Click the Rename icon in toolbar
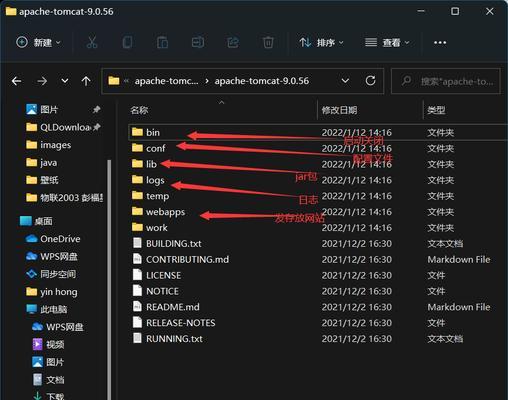Viewport: 508px width, 400px height. (198, 42)
